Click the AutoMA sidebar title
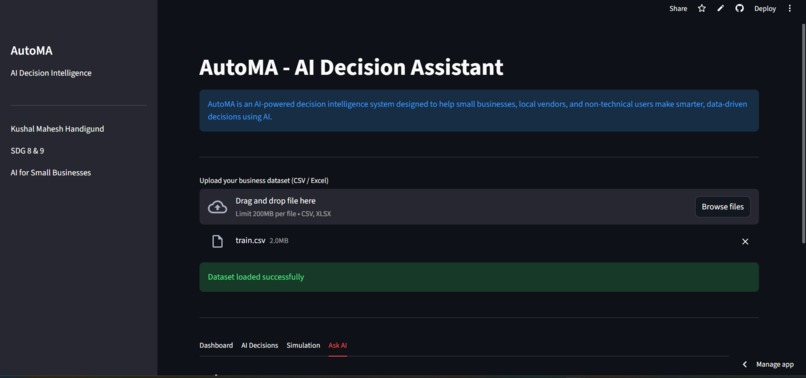This screenshot has width=806, height=378. pos(31,50)
